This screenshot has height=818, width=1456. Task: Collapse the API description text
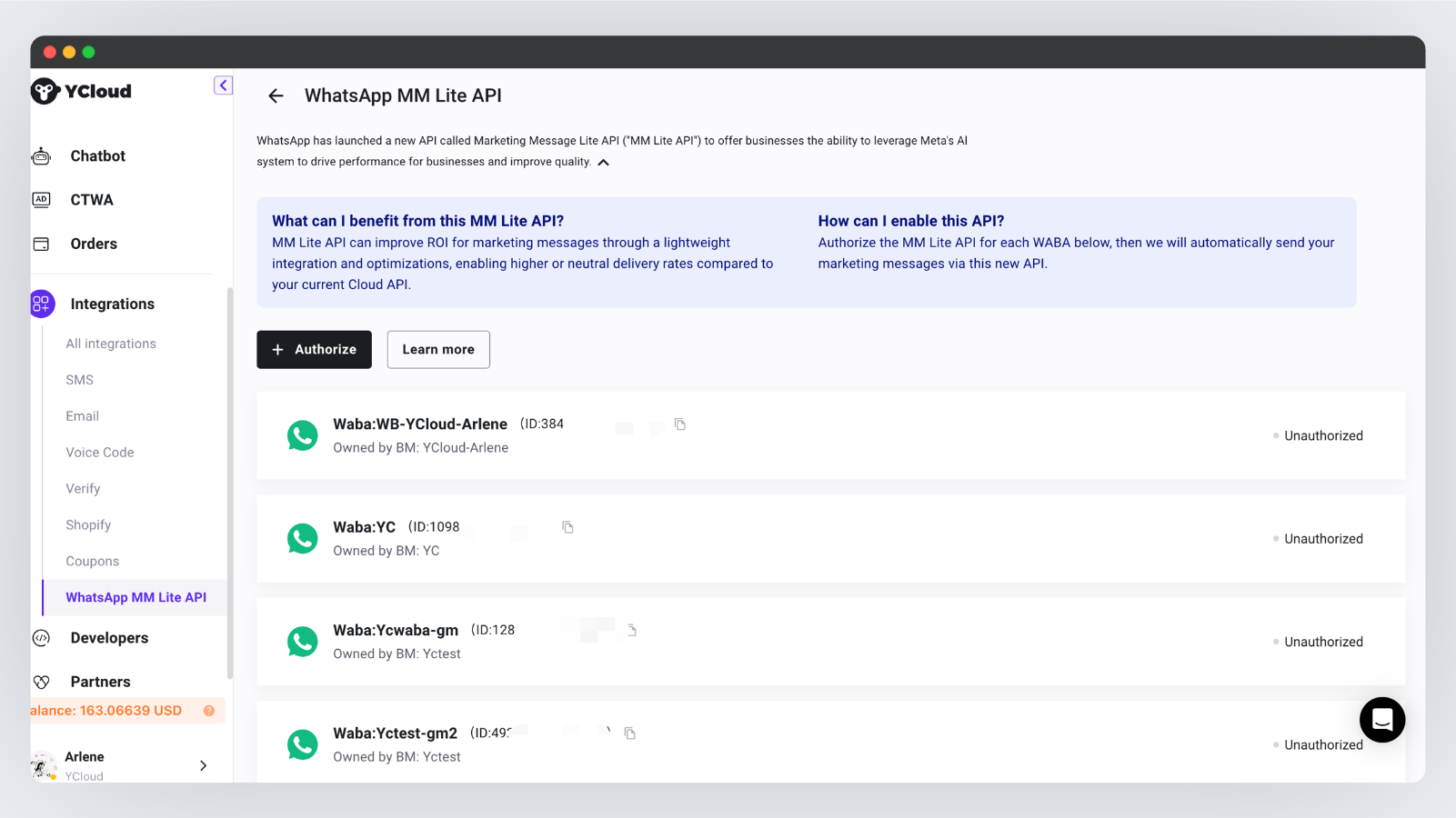pyautogui.click(x=604, y=163)
